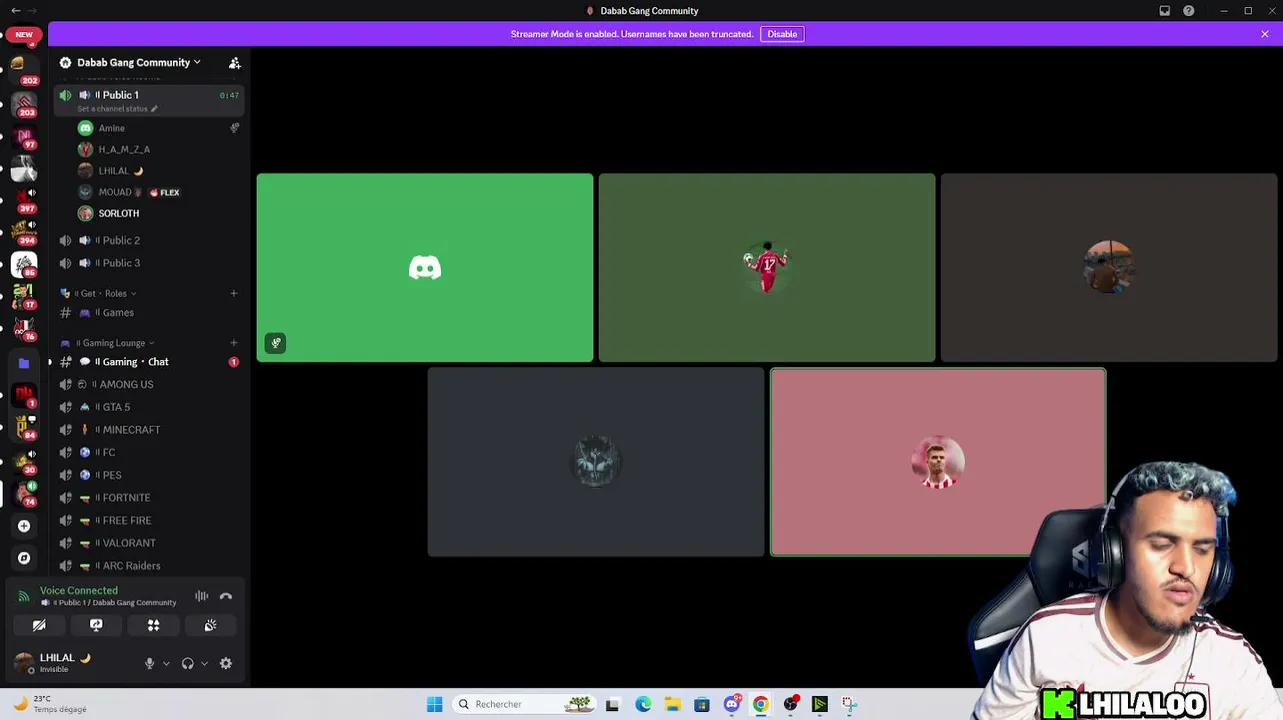Click the Add a Server plus icon

click(x=24, y=526)
